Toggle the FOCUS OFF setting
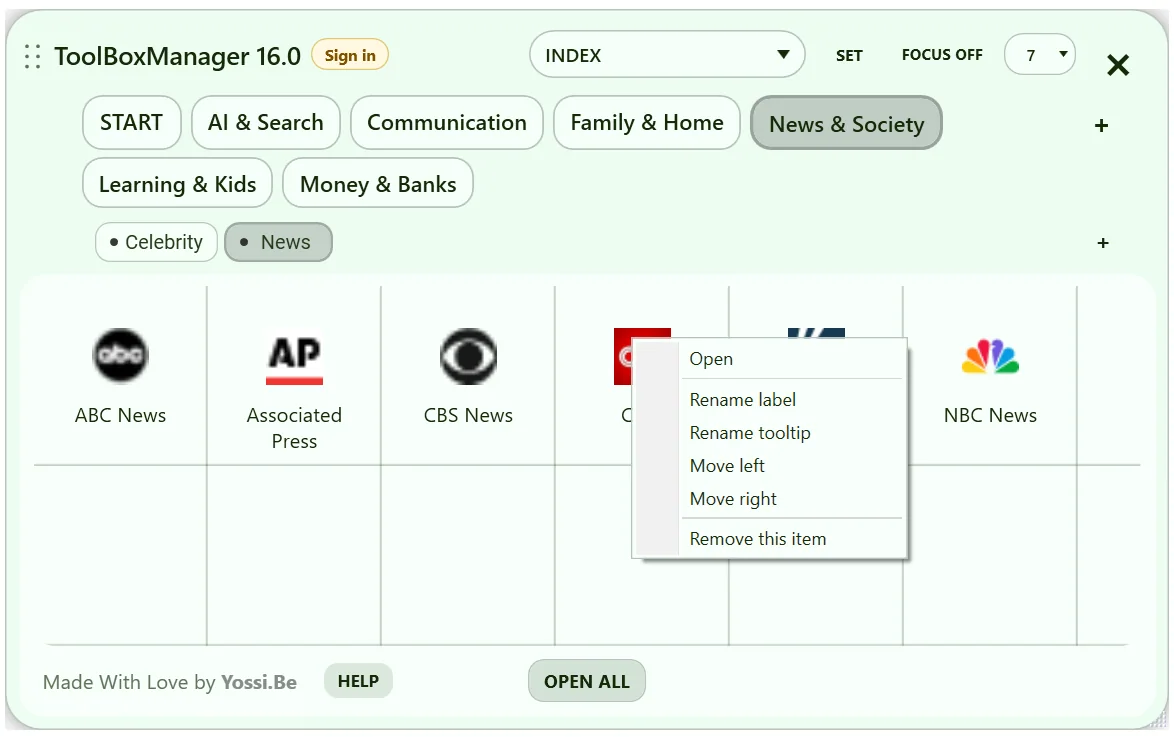The width and height of the screenshot is (1174, 738). [x=942, y=55]
